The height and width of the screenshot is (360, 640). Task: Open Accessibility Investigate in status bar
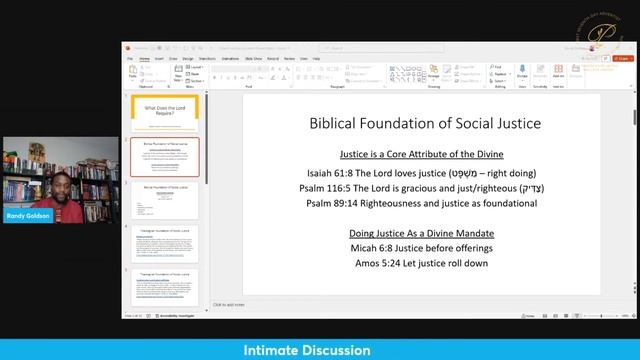[175, 316]
